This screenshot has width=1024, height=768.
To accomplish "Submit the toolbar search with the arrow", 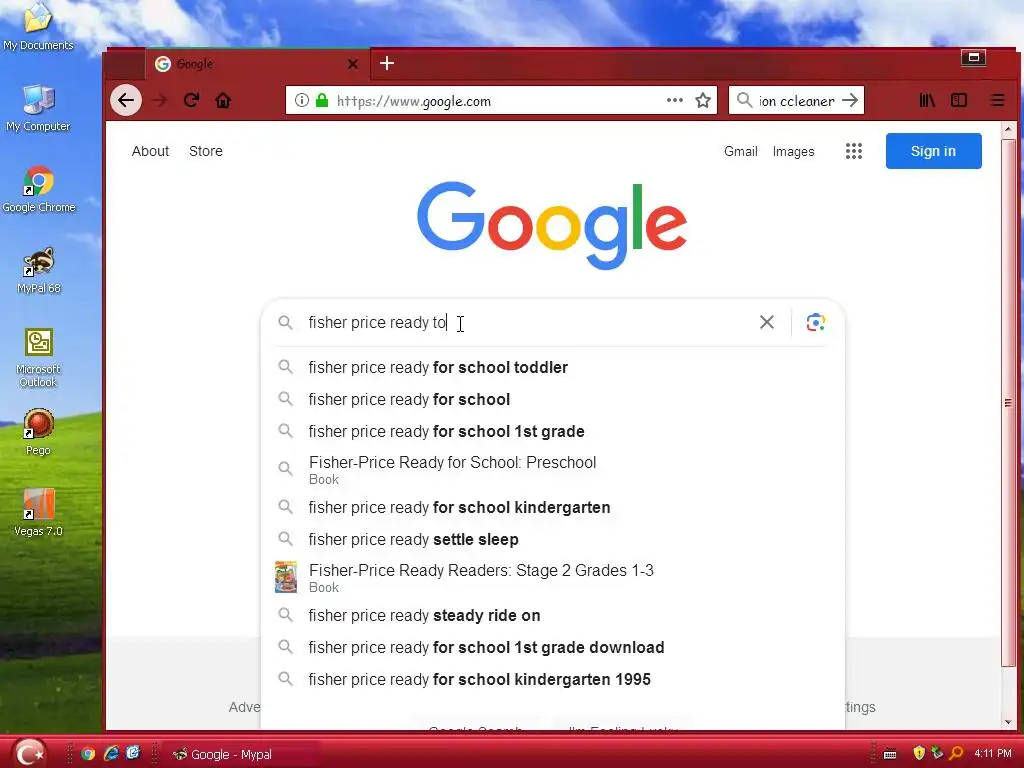I will coord(850,101).
